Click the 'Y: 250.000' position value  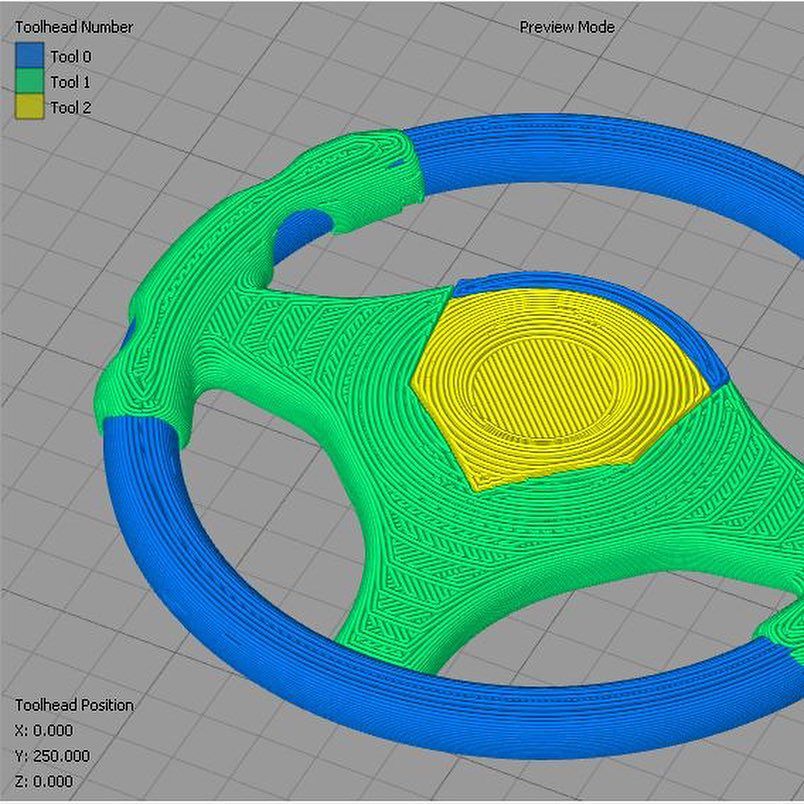53,756
